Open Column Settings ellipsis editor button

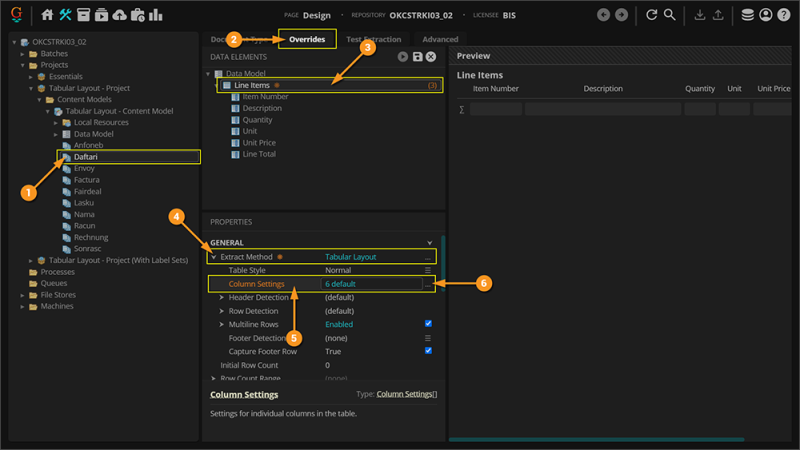[x=428, y=284]
